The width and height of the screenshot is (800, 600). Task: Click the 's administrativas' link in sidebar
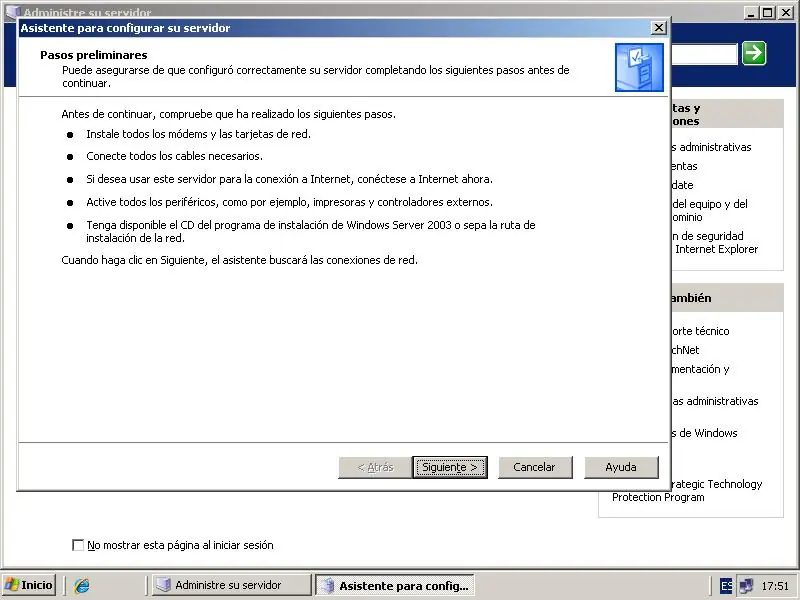pos(711,147)
